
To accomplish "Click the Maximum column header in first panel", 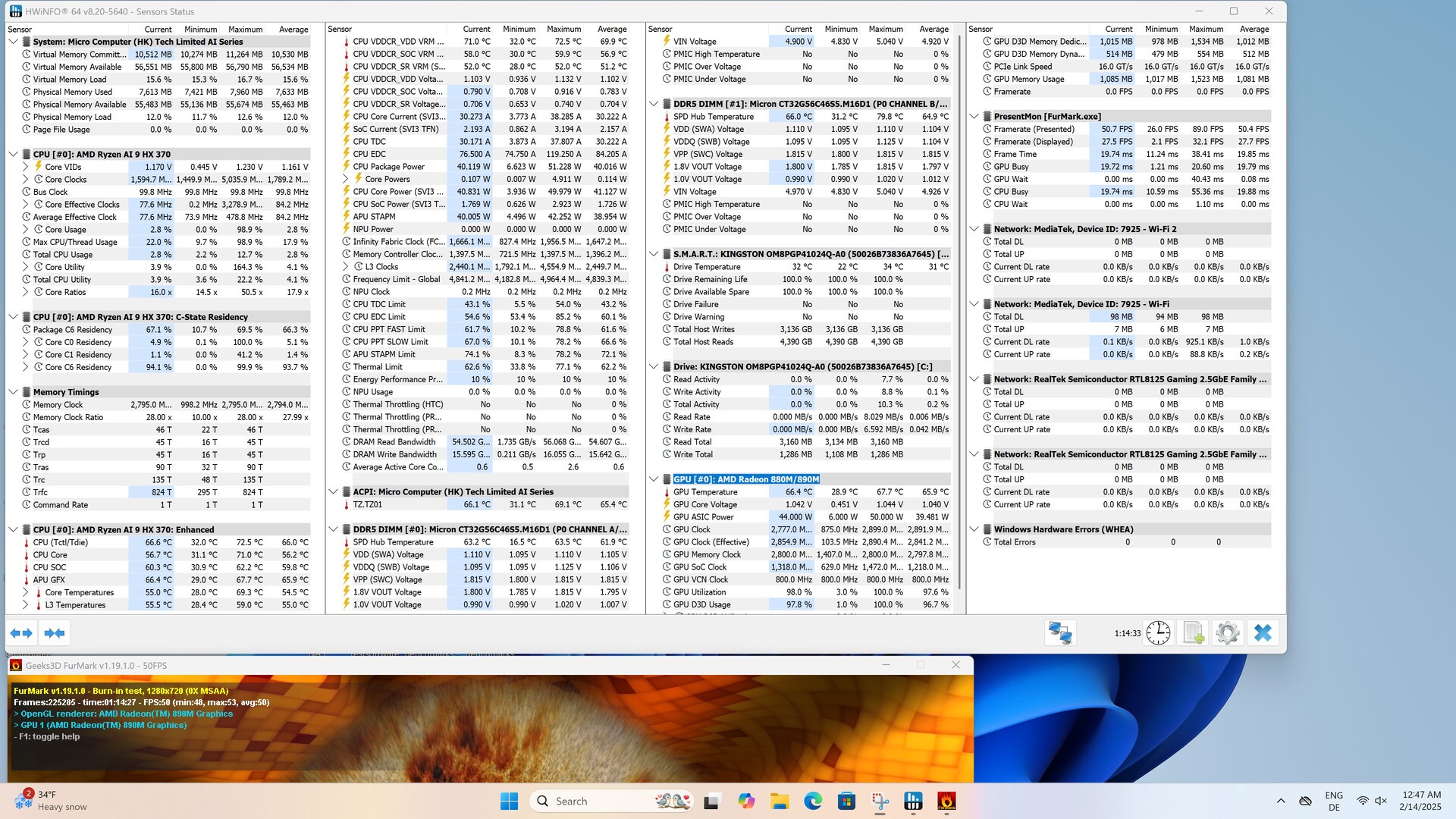I will click(246, 30).
